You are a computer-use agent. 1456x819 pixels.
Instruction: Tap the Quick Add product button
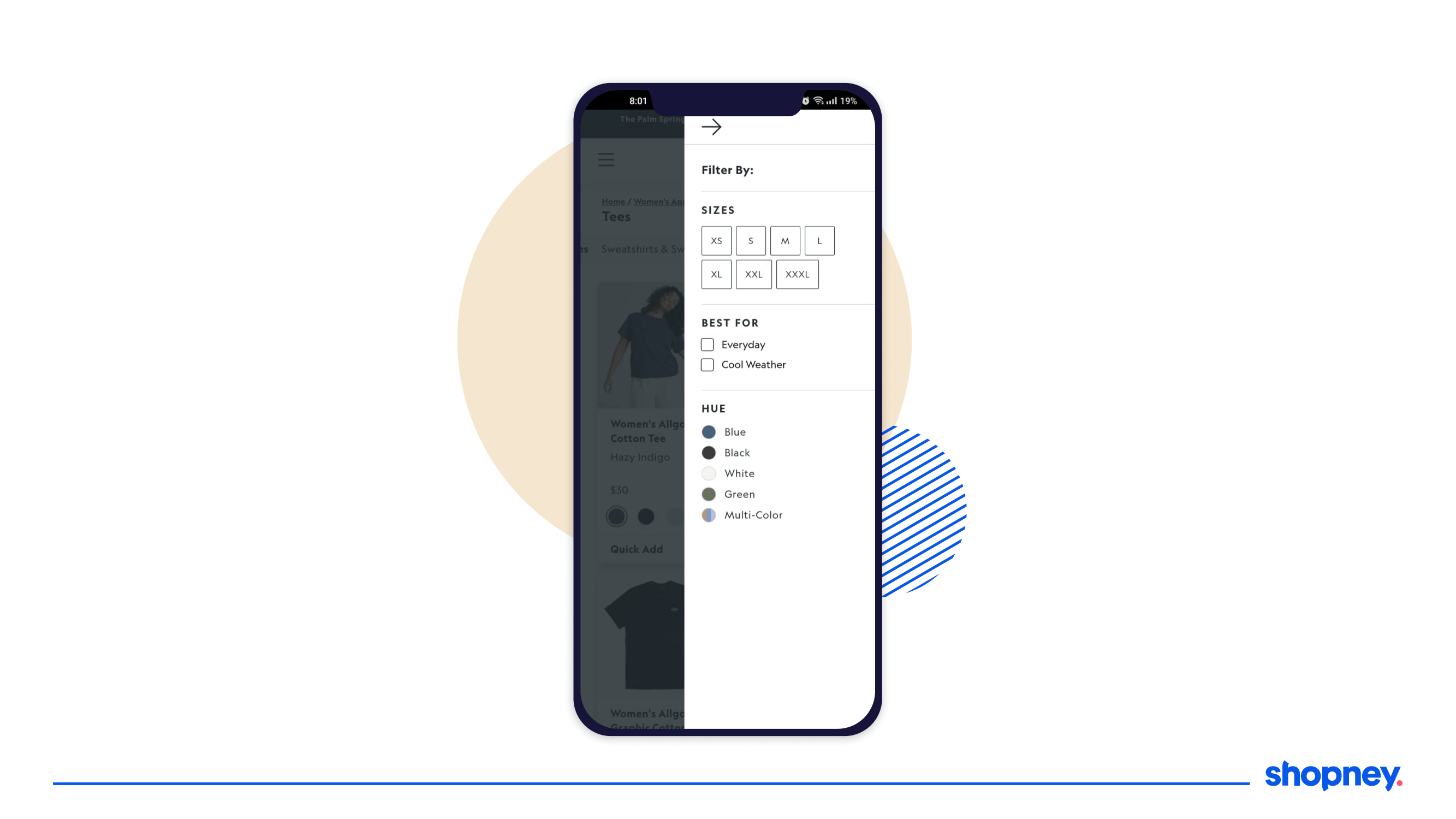point(637,549)
